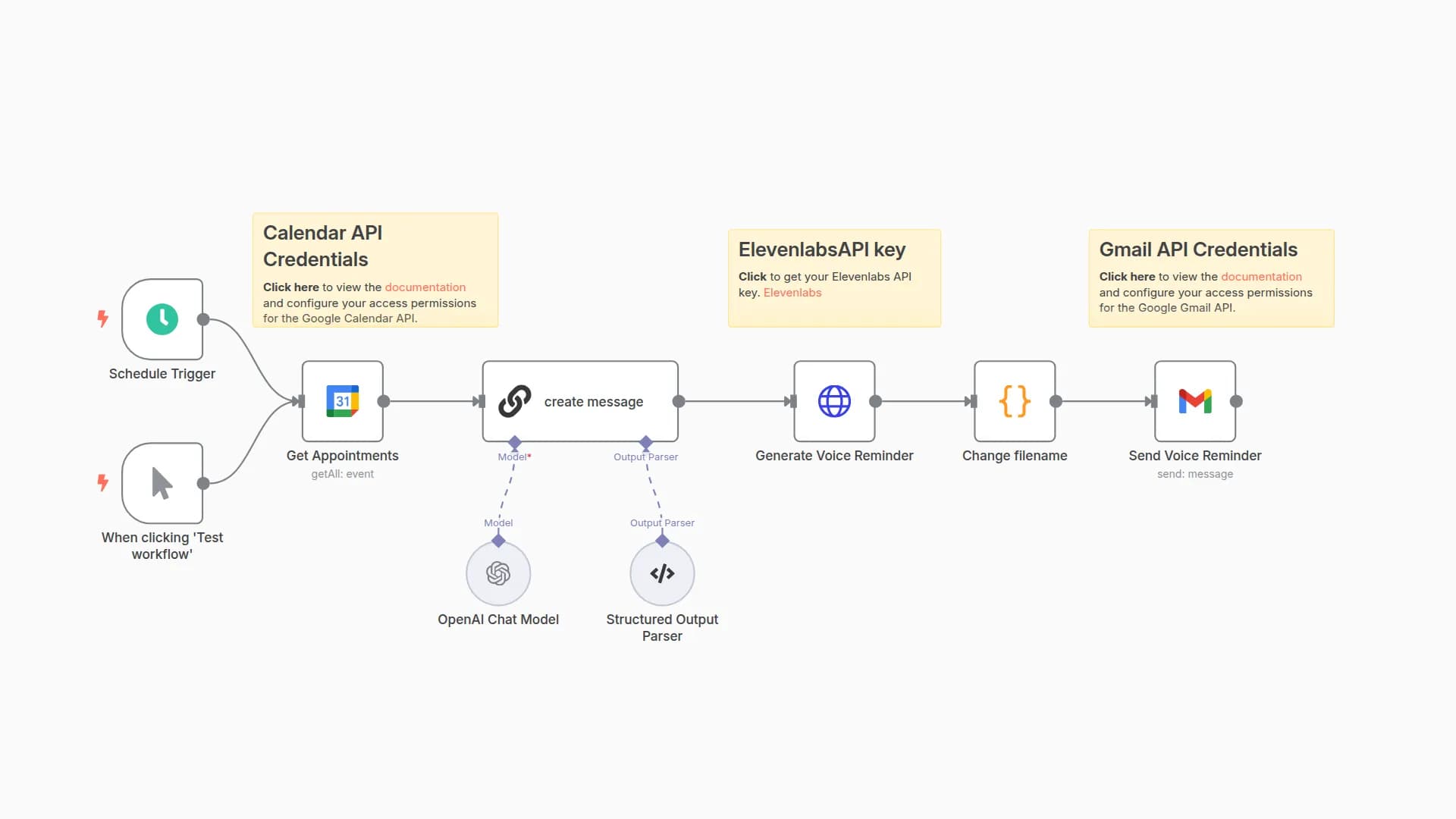Select the Calendar API Credentials sticky note heading
This screenshot has height=819, width=1456.
pyautogui.click(x=323, y=246)
